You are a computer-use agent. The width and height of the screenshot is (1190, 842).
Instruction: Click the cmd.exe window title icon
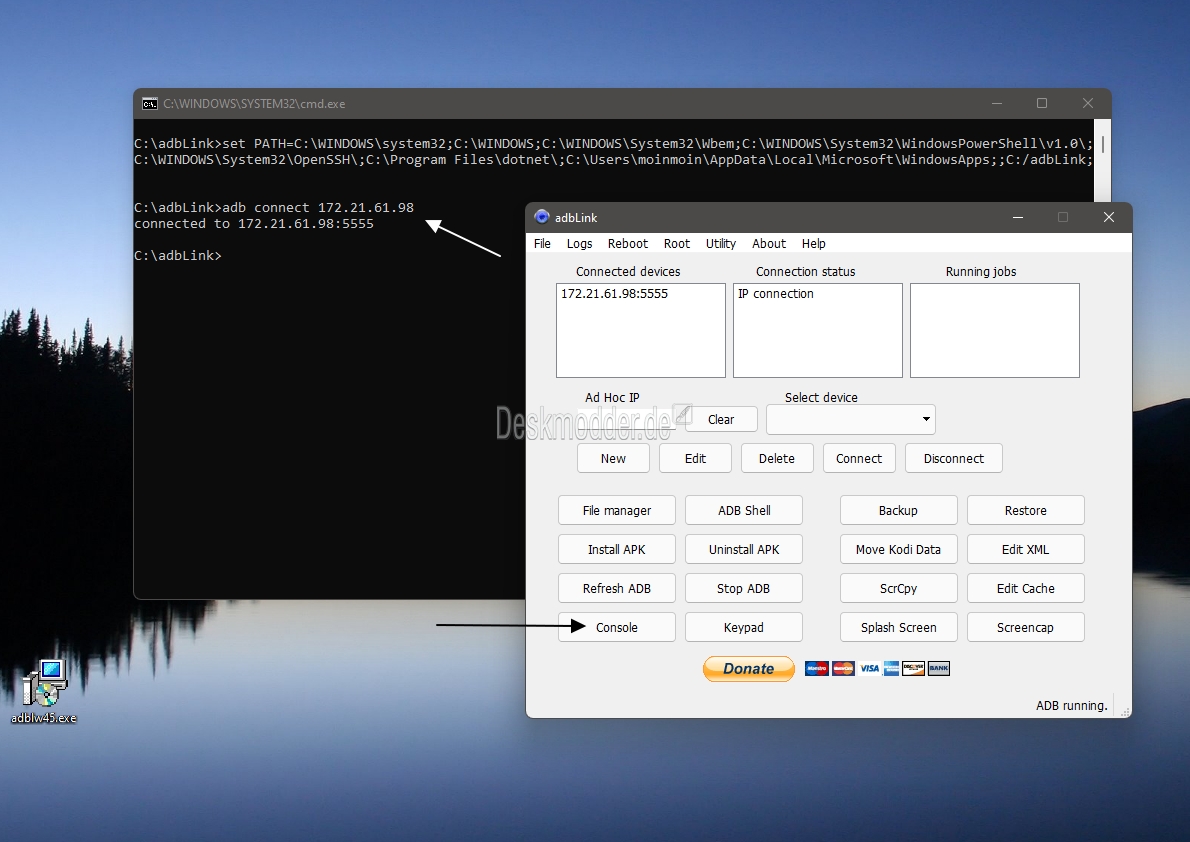[150, 103]
